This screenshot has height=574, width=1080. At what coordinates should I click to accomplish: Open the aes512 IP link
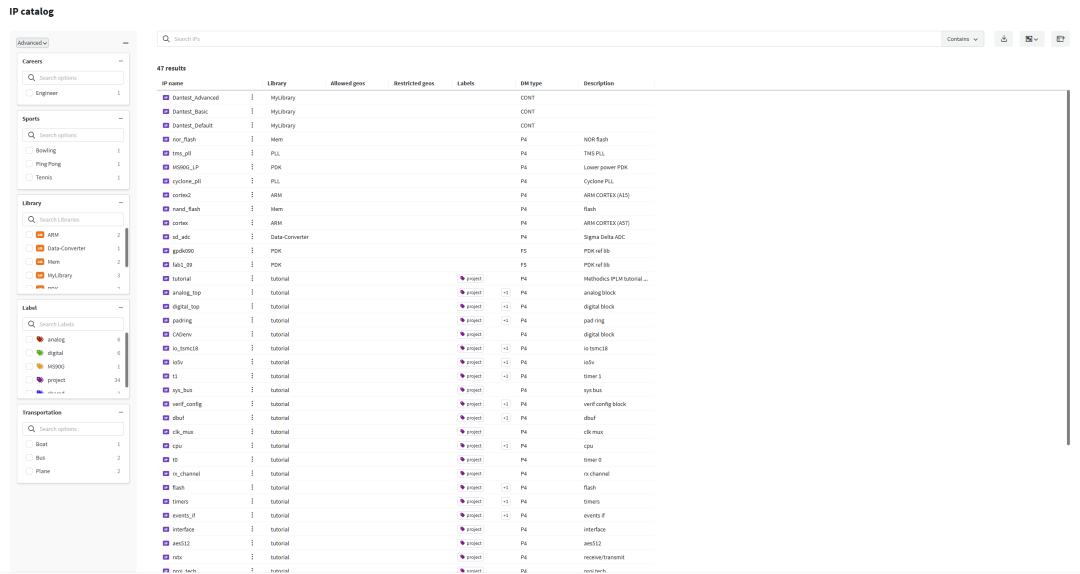182,543
